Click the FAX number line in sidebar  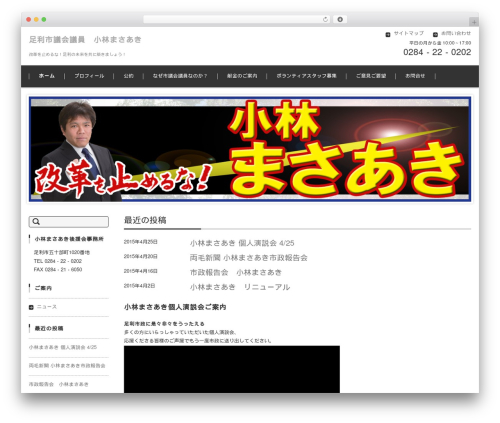58,269
